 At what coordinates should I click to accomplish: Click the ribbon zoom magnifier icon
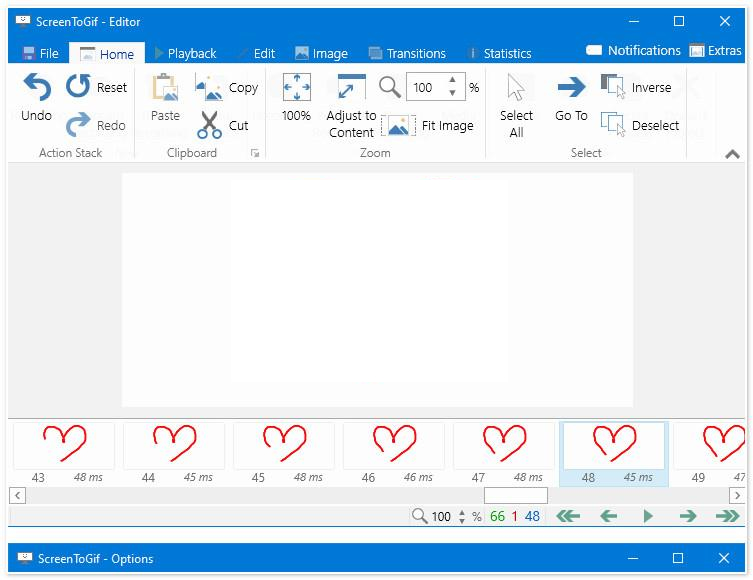point(389,87)
